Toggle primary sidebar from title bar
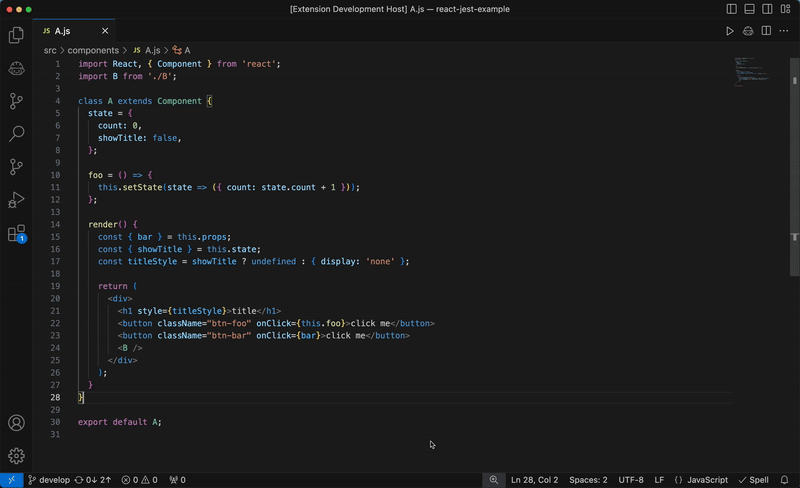The image size is (800, 488). click(732, 9)
